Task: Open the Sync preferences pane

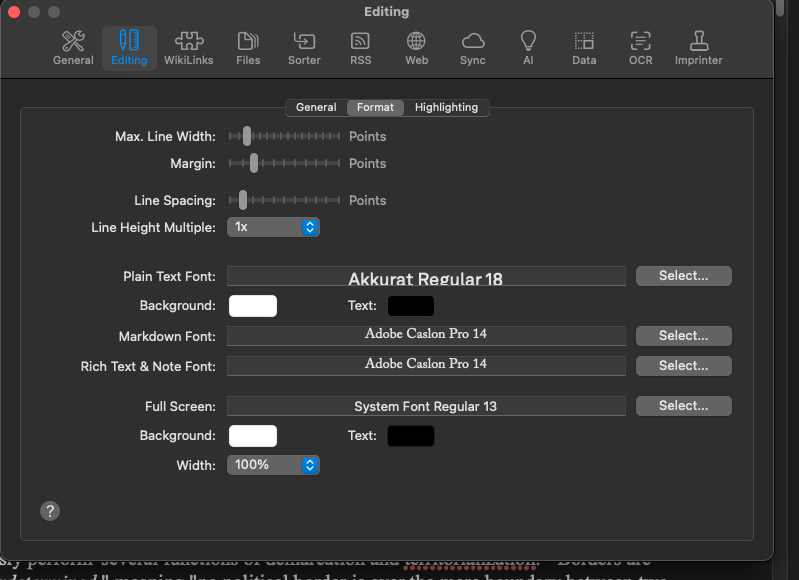Action: pos(472,47)
